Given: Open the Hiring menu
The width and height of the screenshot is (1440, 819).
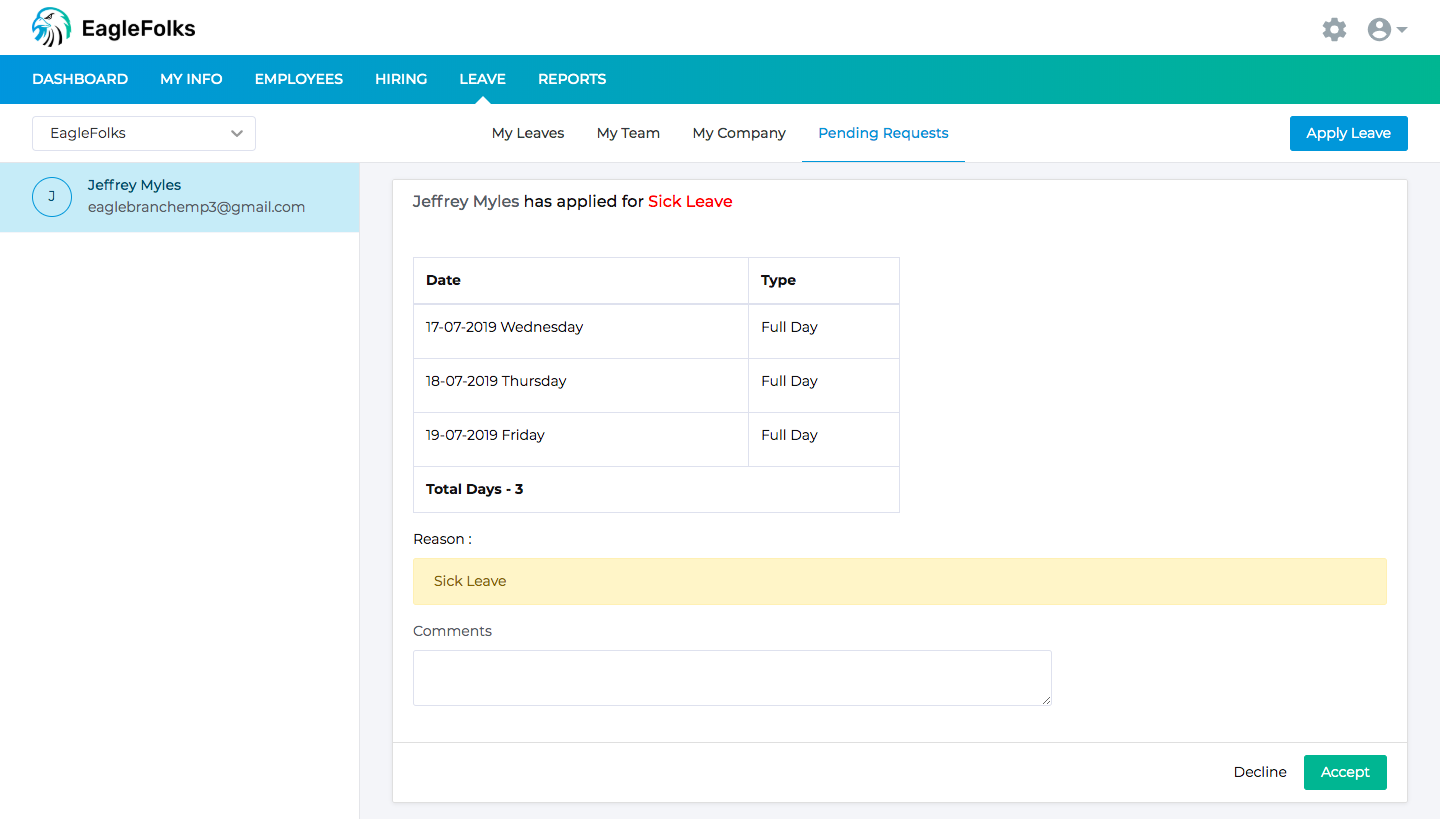Looking at the screenshot, I should (x=401, y=79).
